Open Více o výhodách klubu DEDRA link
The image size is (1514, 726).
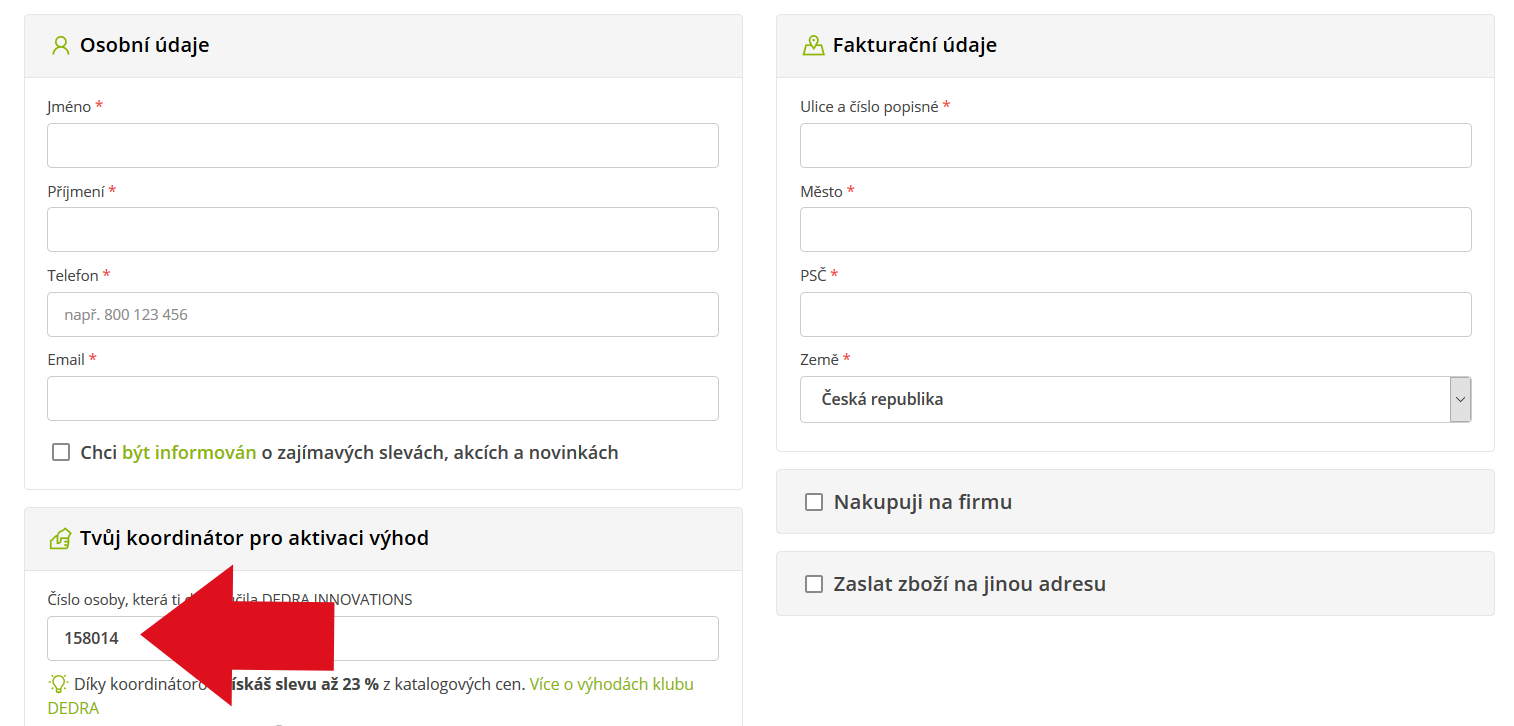pyautogui.click(x=611, y=684)
